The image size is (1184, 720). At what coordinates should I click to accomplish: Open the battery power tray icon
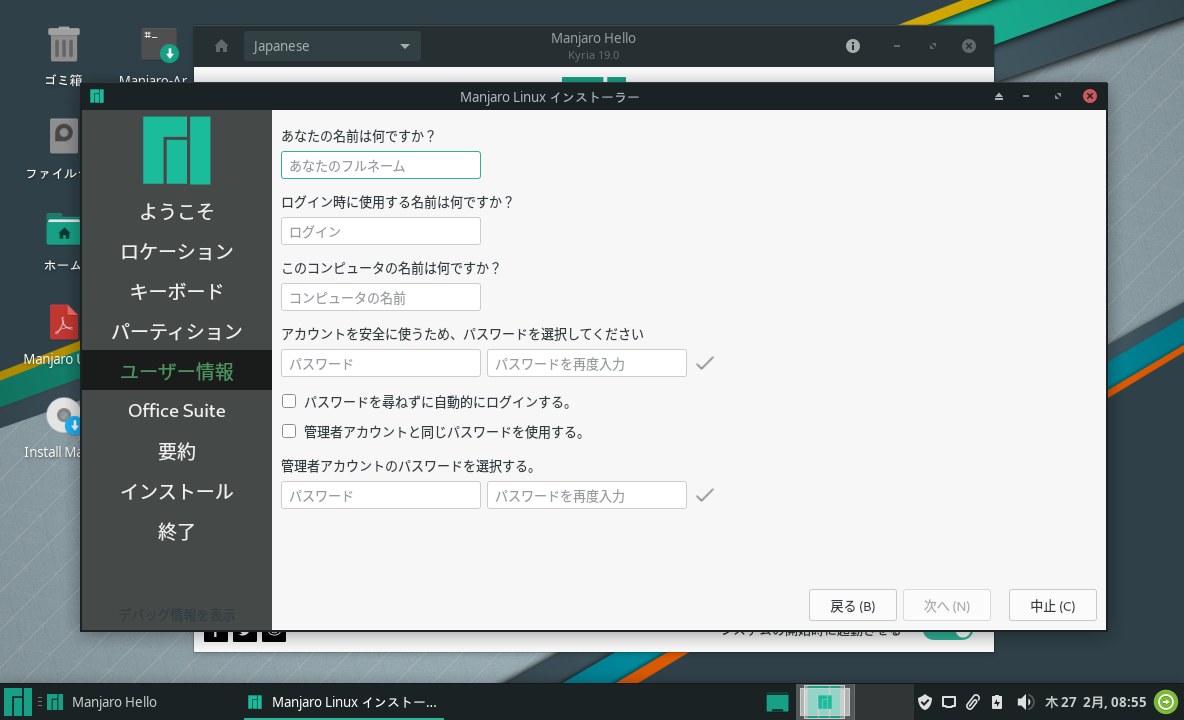(997, 702)
